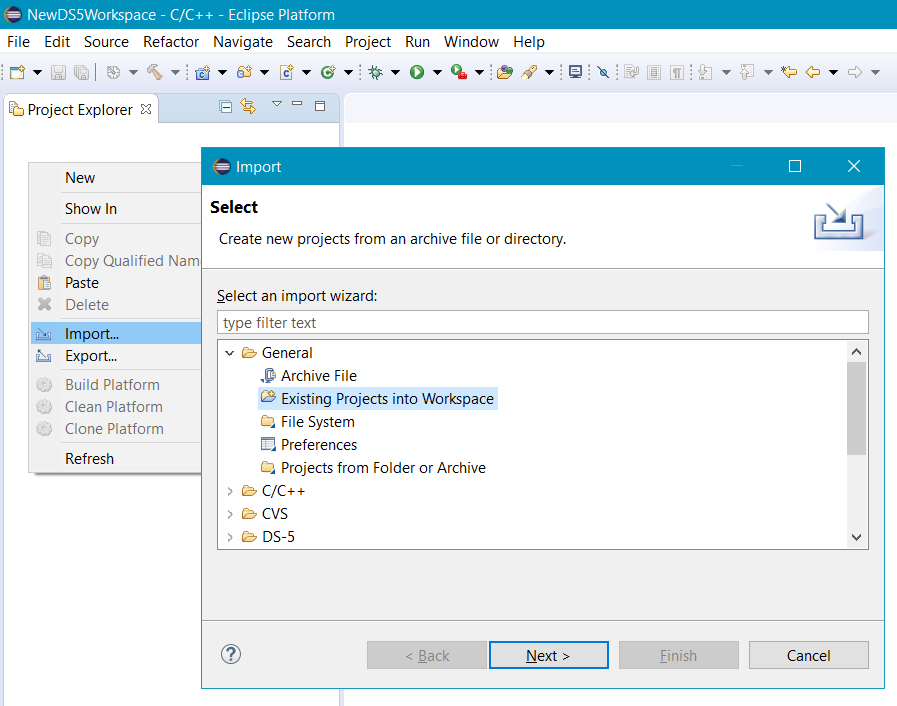Collapse the General folder in import wizard

point(230,353)
